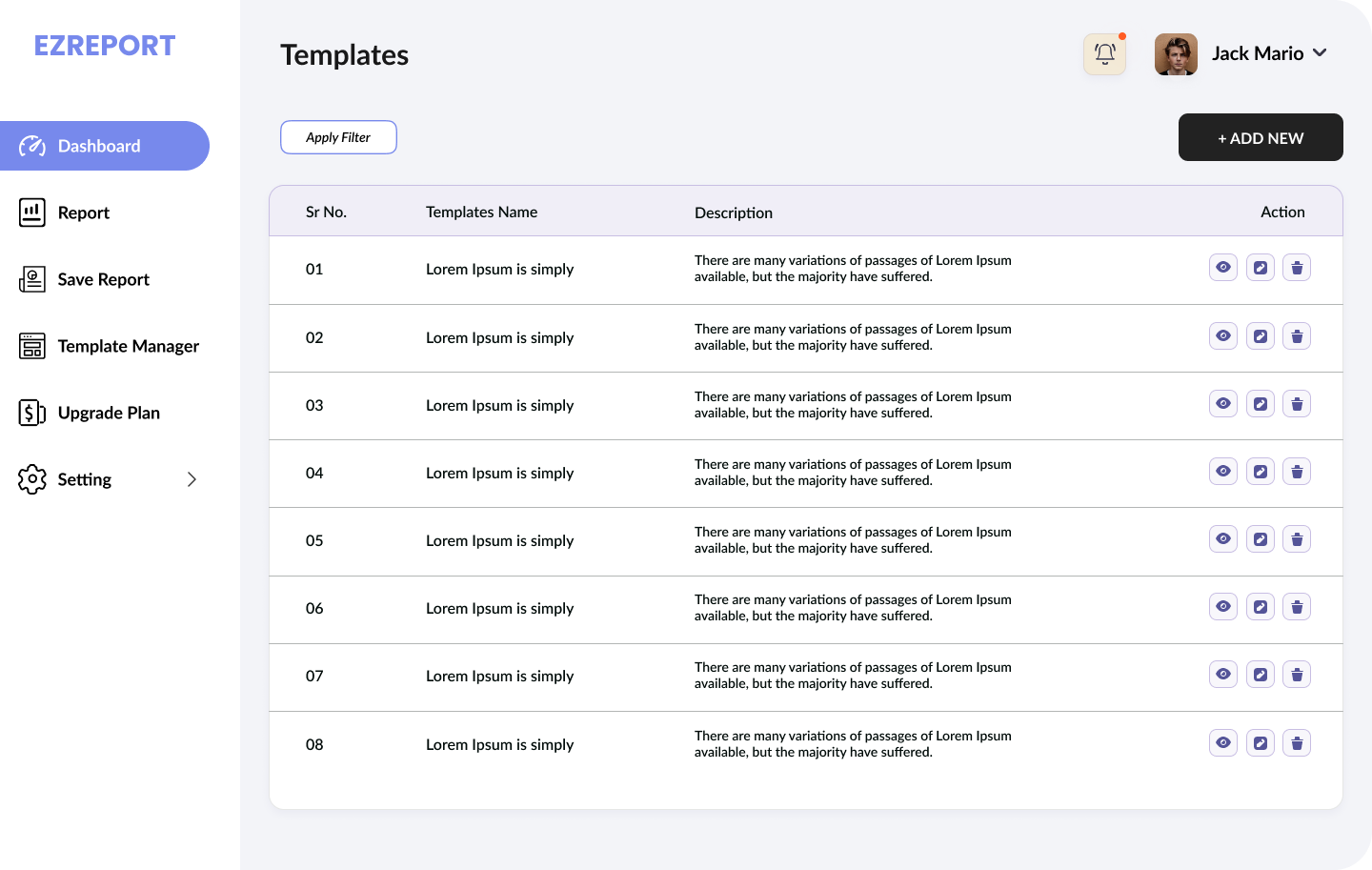
Task: Click Jack Mario's profile picture
Action: tap(1176, 53)
